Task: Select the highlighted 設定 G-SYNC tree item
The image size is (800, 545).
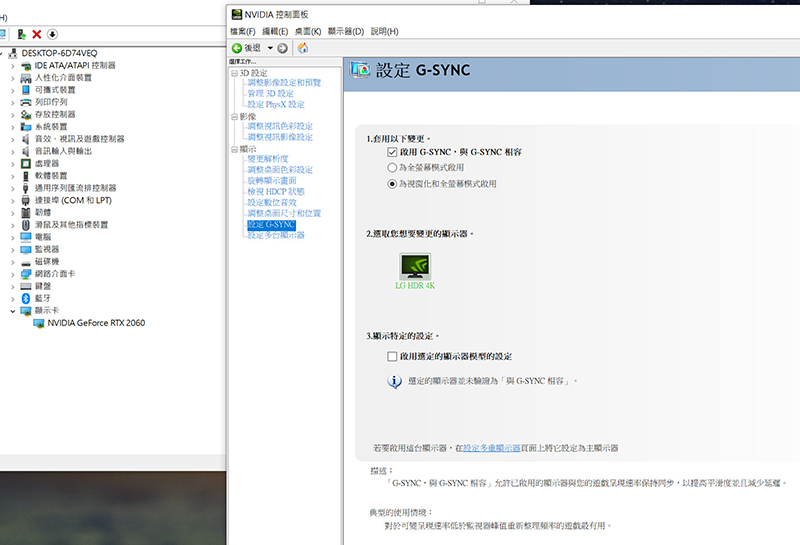Action: pos(271,225)
